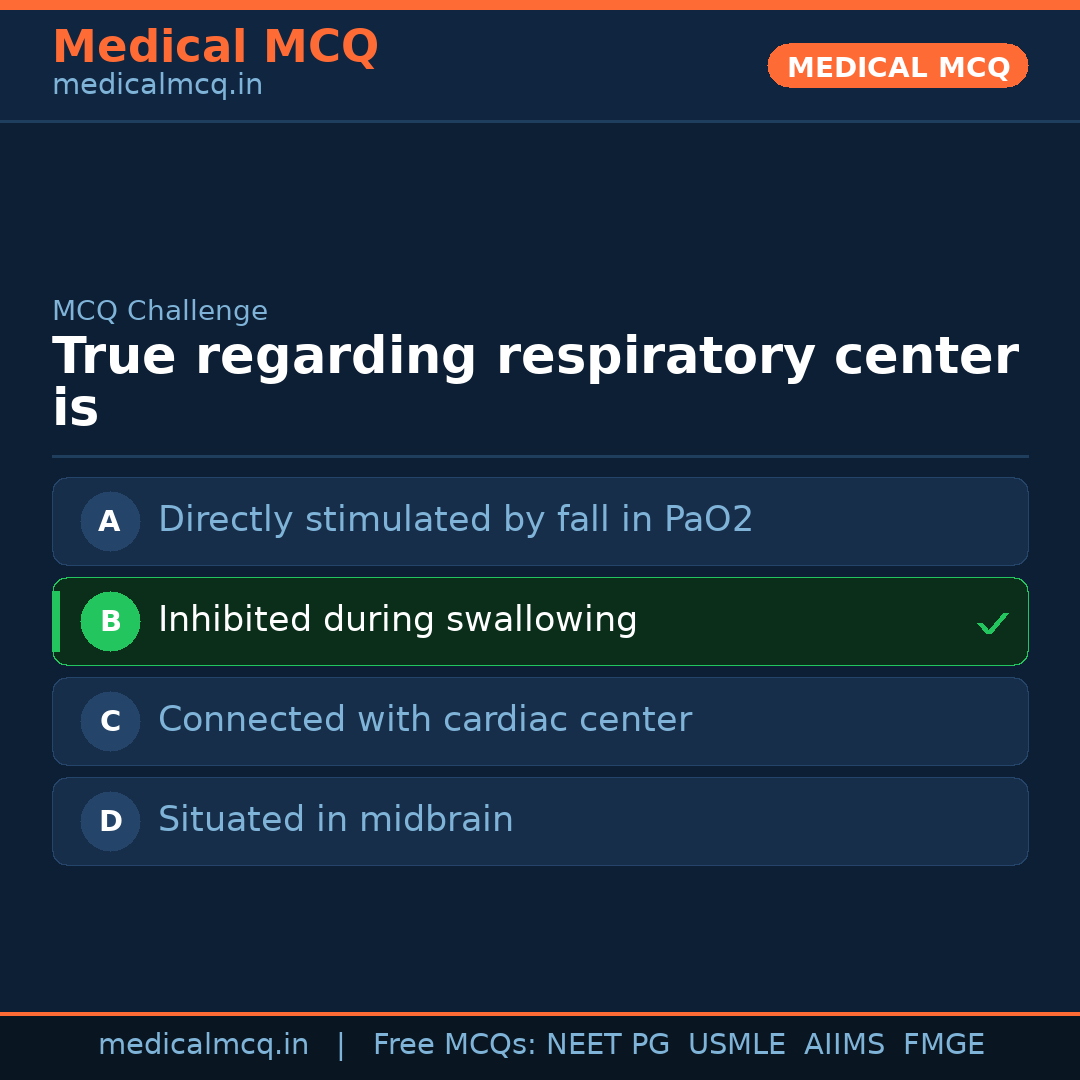Click the USMLE label in footer
The width and height of the screenshot is (1080, 1080).
coord(736,1045)
